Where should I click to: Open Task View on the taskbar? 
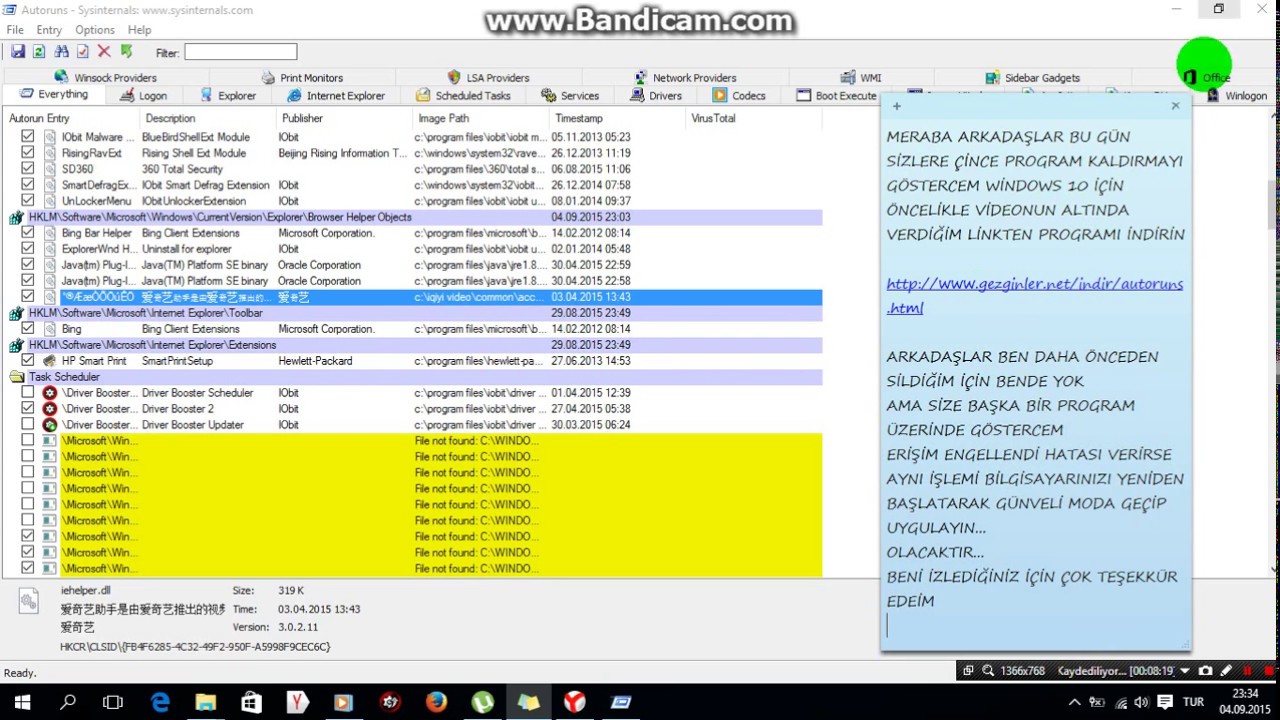point(113,702)
